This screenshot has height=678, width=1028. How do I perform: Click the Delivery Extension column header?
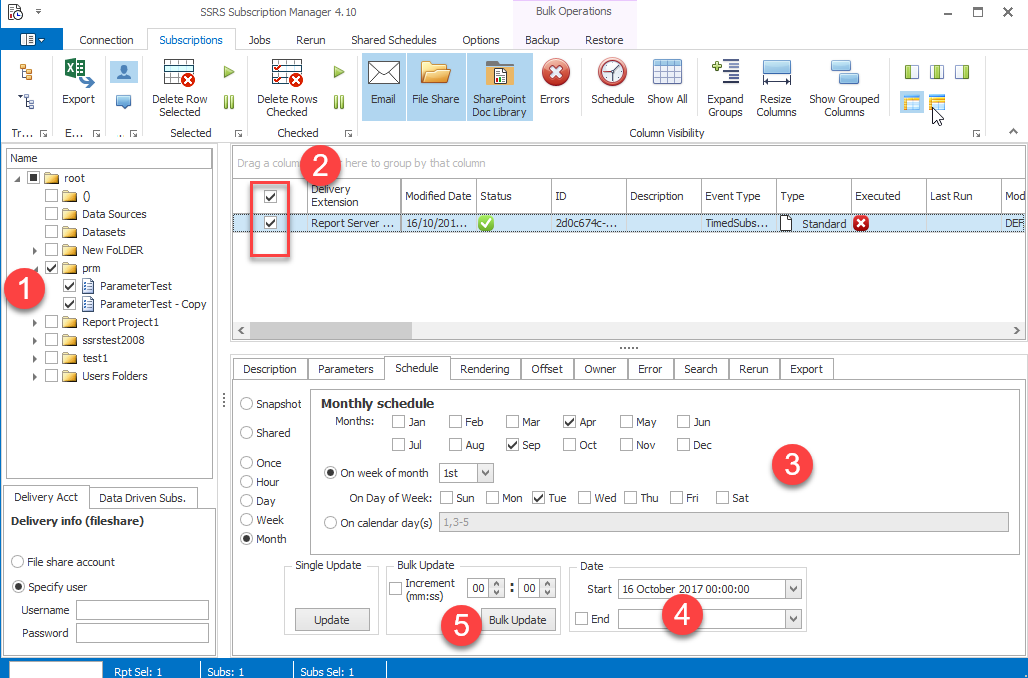354,195
